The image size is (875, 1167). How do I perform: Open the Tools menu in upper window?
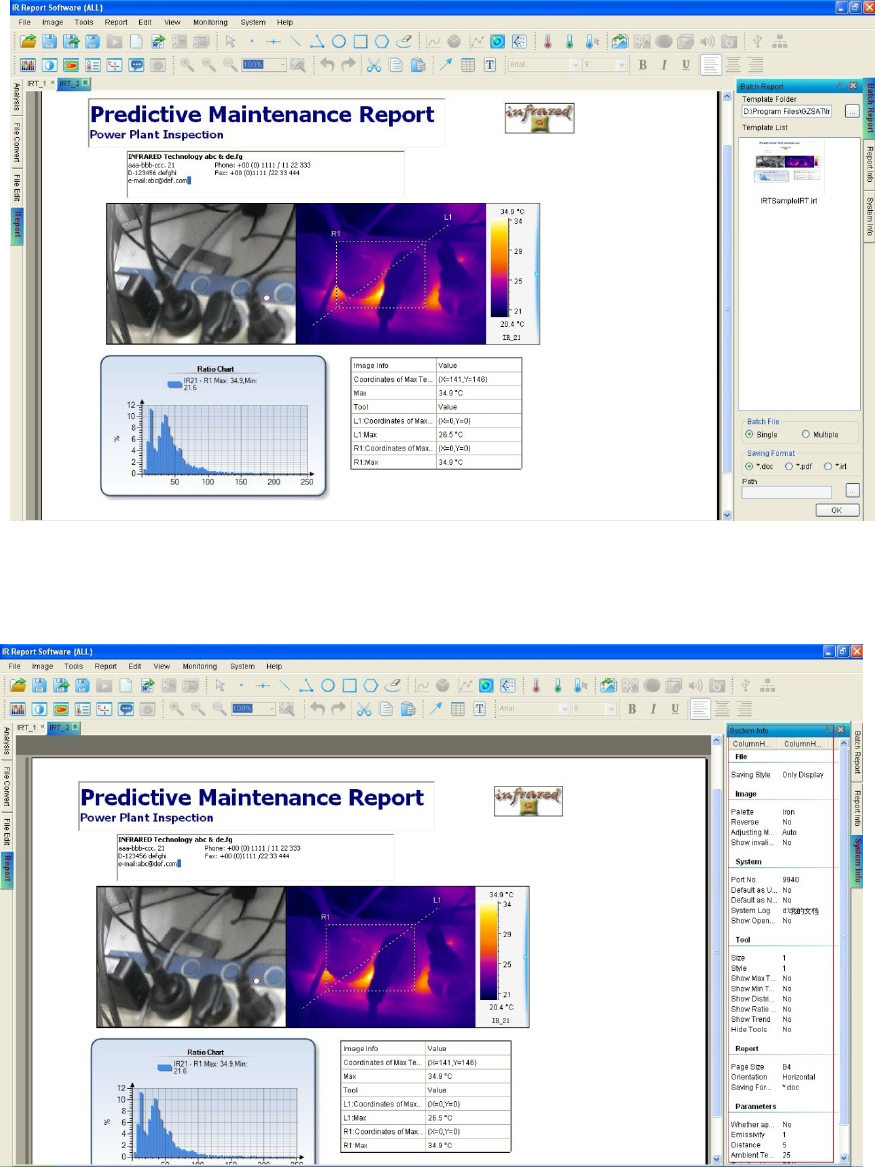[x=84, y=22]
